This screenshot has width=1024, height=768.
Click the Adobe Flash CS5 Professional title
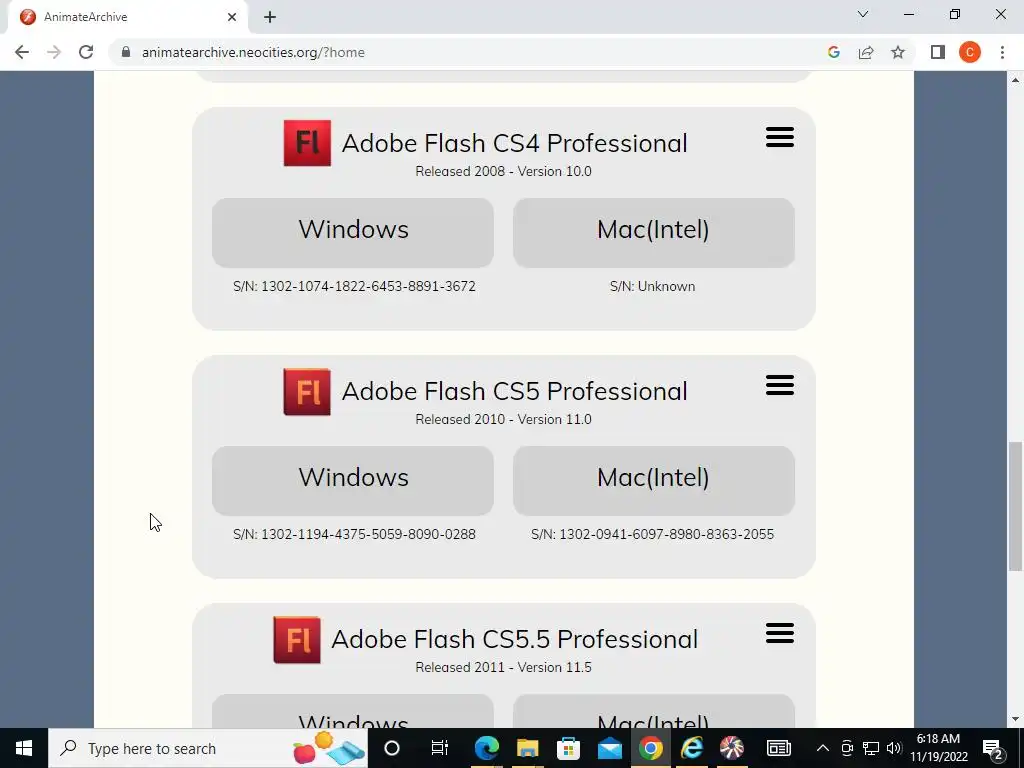pos(515,391)
